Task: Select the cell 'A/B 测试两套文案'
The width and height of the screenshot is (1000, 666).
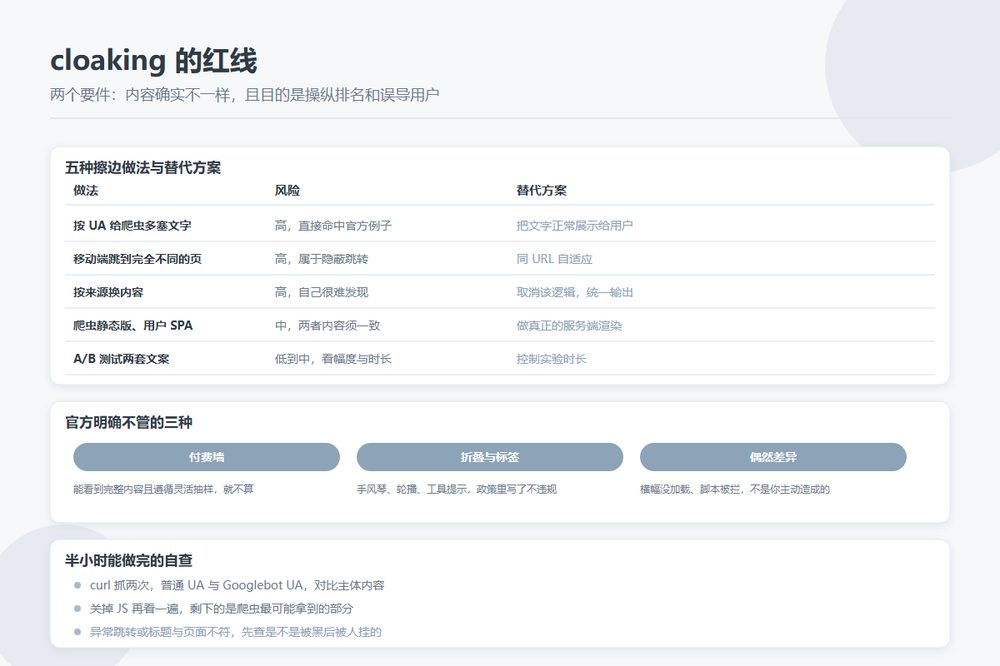Action: pos(121,359)
